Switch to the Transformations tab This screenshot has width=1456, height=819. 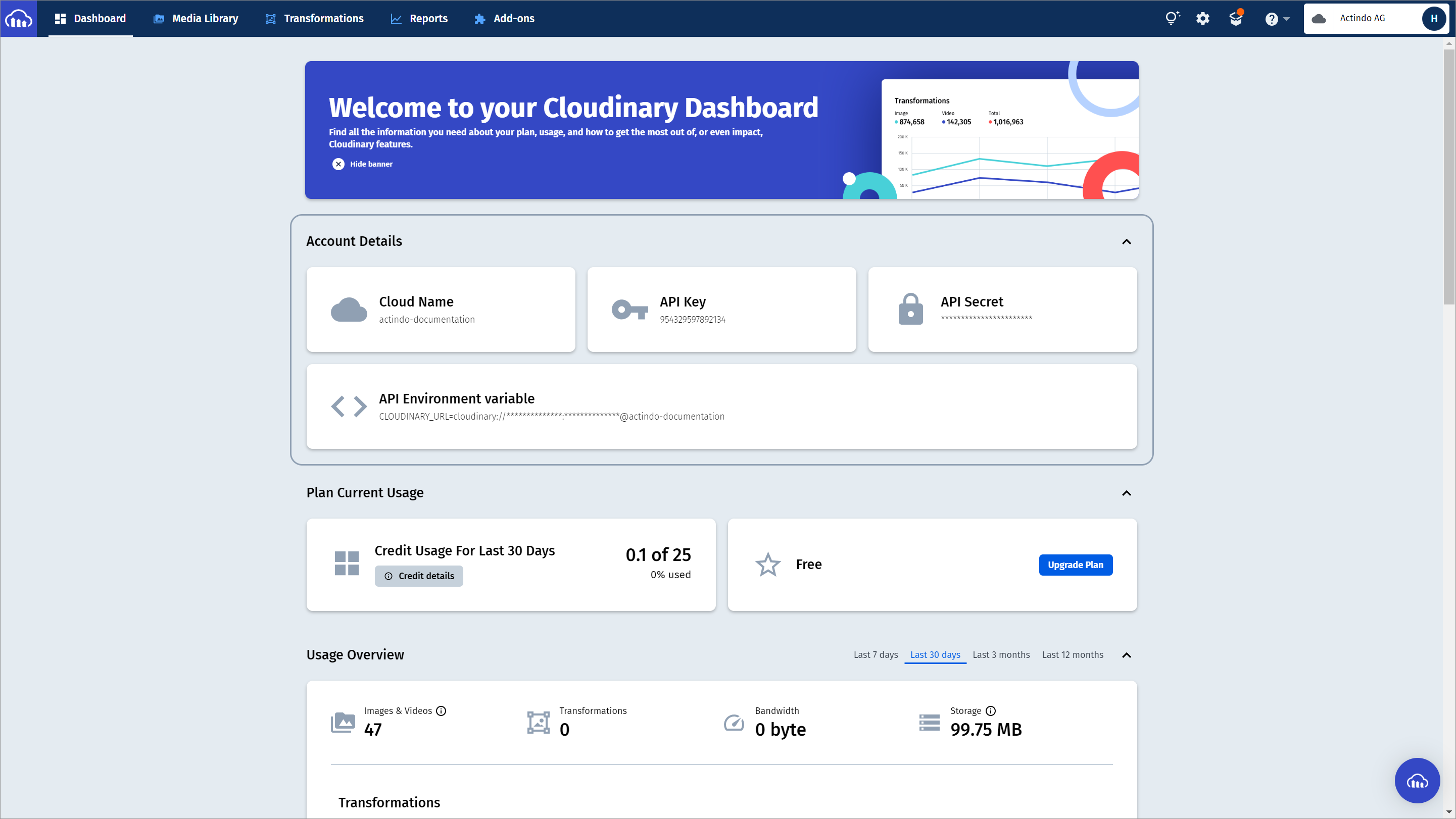(x=314, y=19)
